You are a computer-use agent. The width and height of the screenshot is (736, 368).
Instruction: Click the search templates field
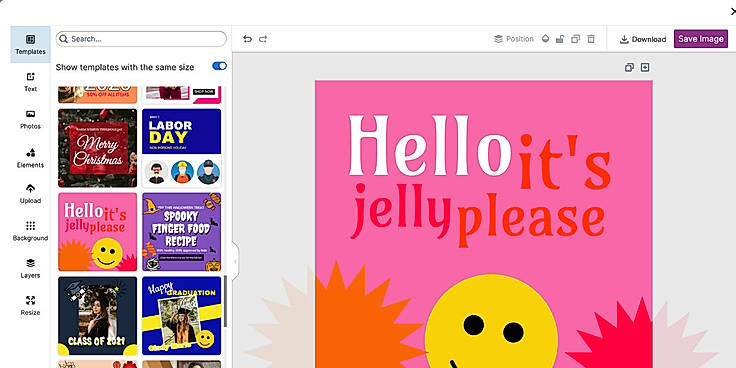(x=141, y=39)
